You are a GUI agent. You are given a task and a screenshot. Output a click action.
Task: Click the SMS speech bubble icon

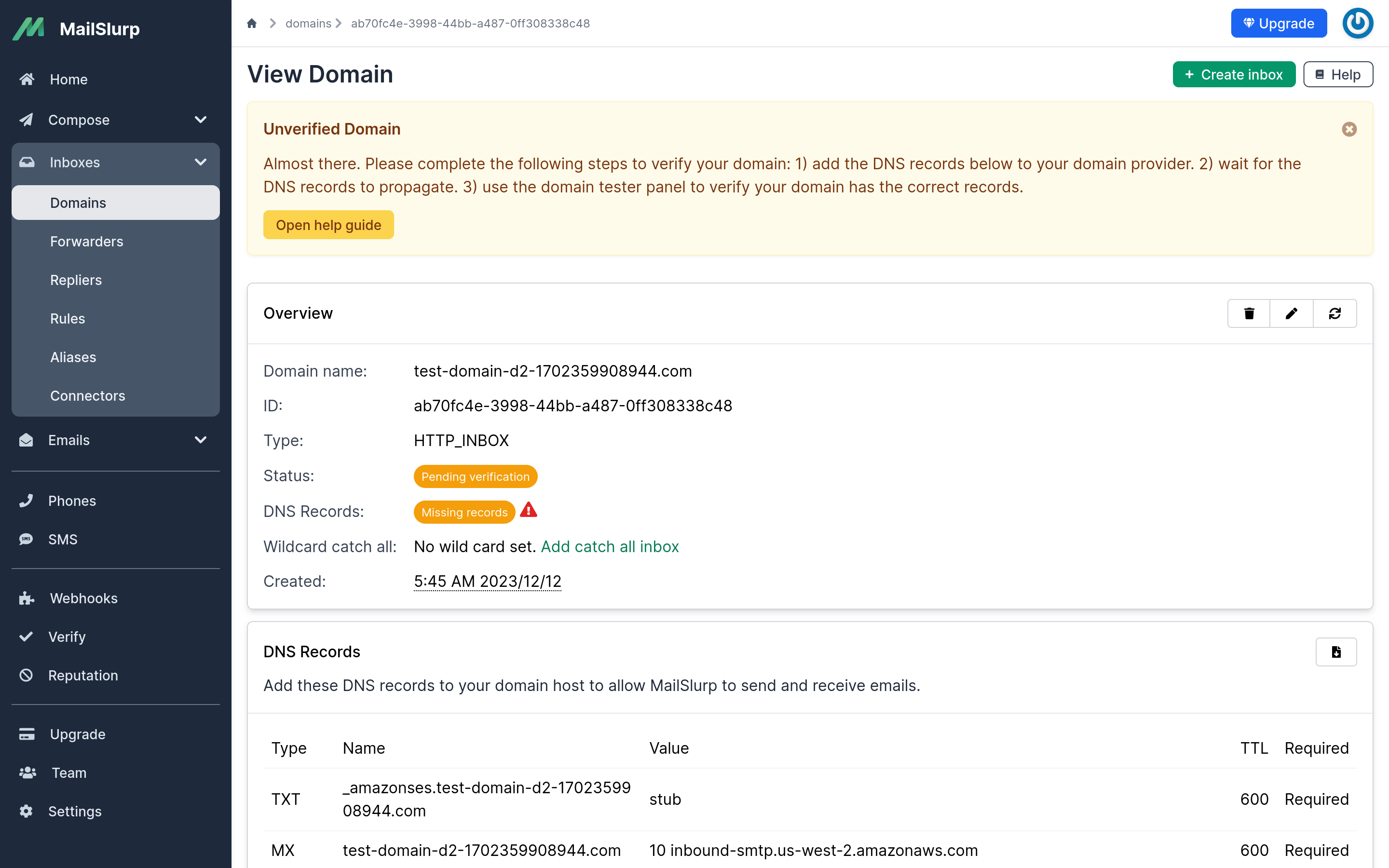coord(27,539)
